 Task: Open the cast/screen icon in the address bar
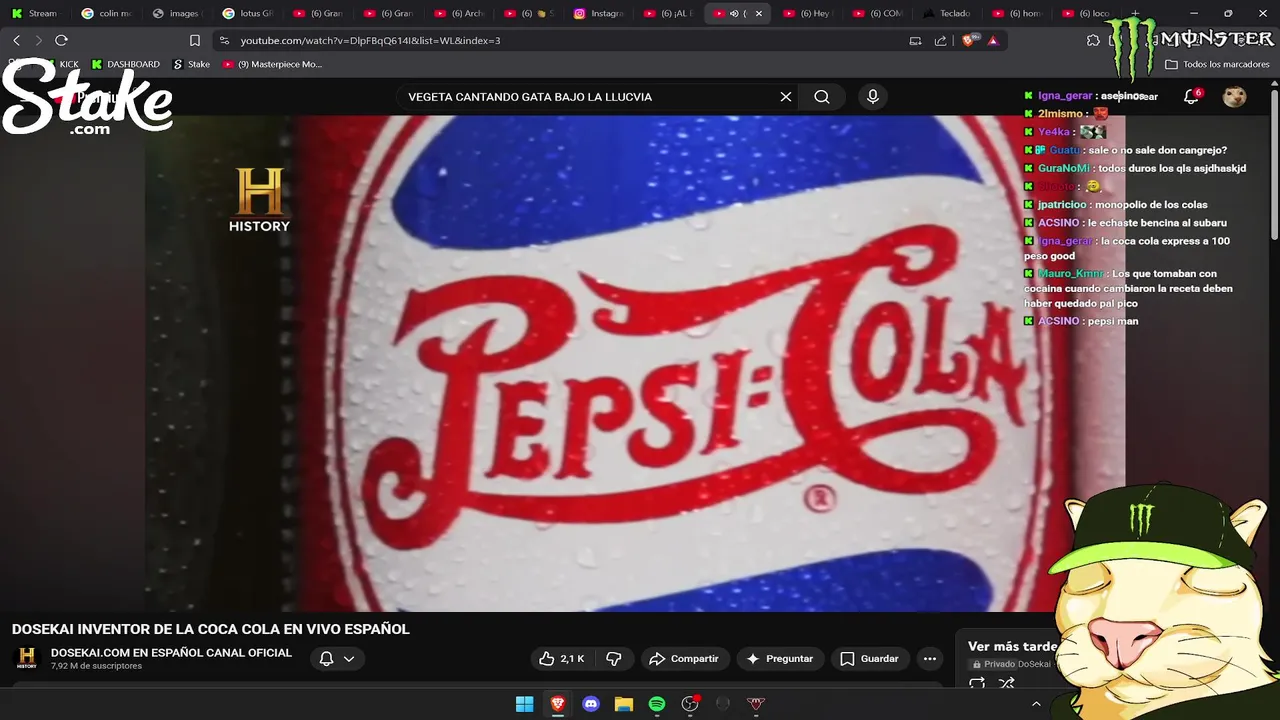pyautogui.click(x=915, y=40)
